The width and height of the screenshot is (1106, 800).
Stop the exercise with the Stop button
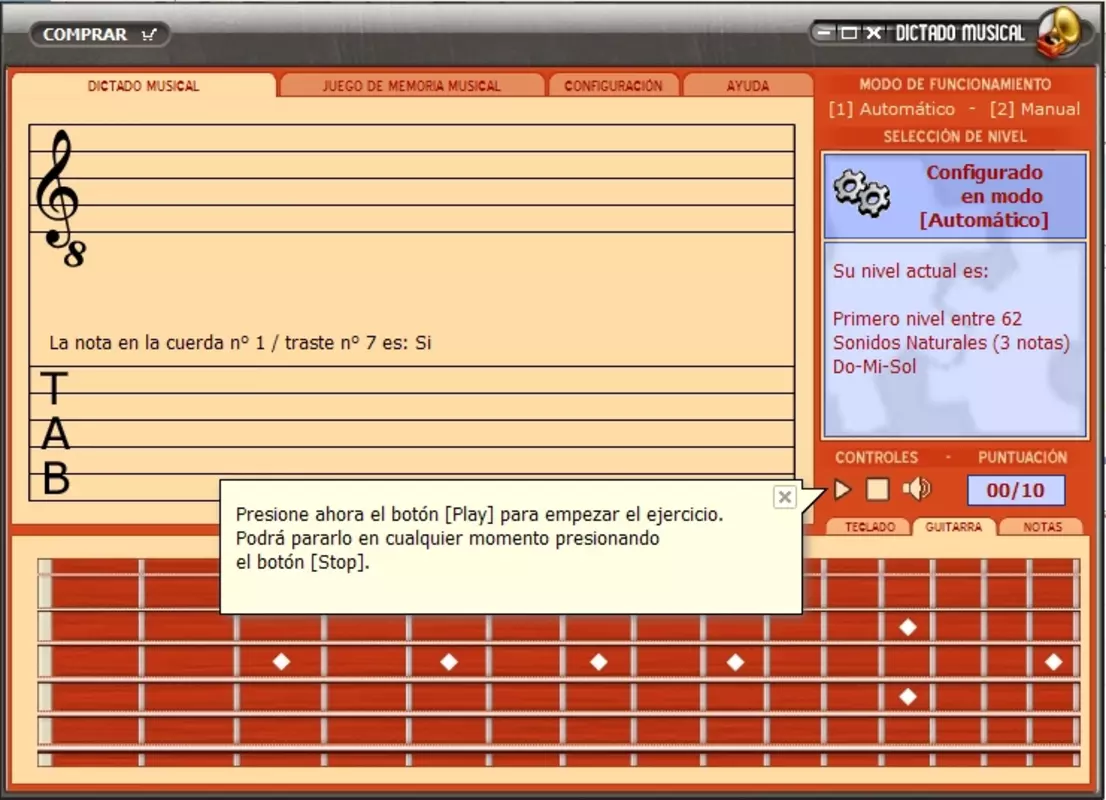(877, 490)
